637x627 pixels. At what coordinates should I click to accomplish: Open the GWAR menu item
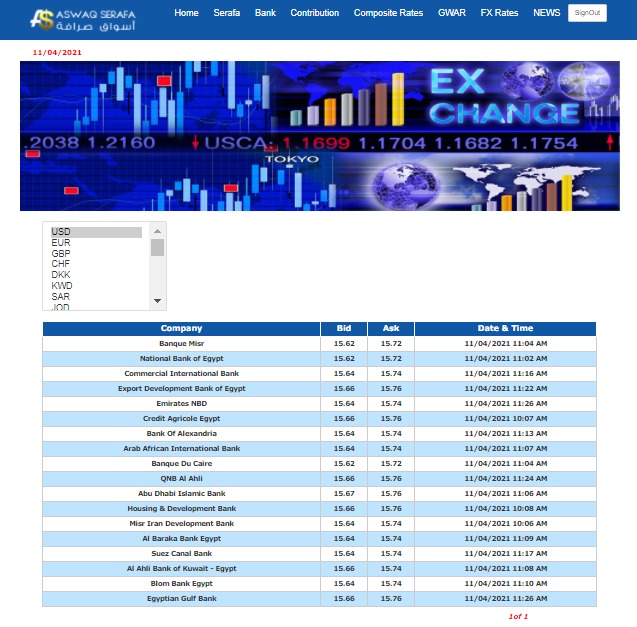pyautogui.click(x=452, y=13)
